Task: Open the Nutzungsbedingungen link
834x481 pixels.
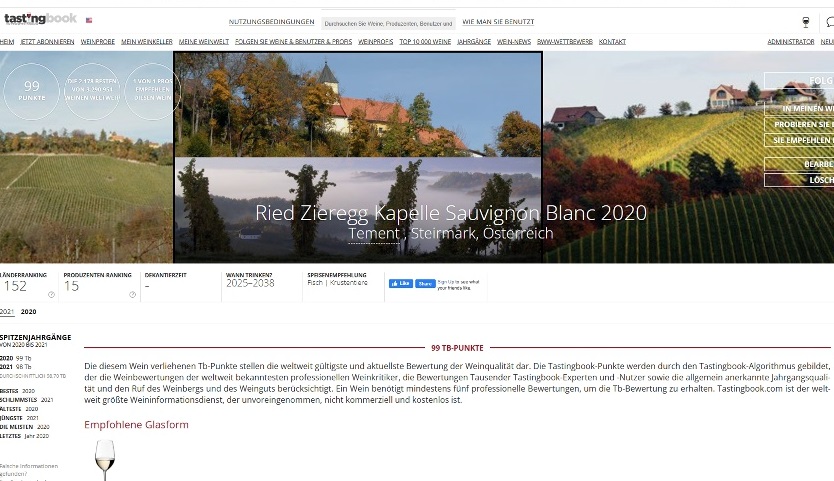Action: click(x=271, y=22)
